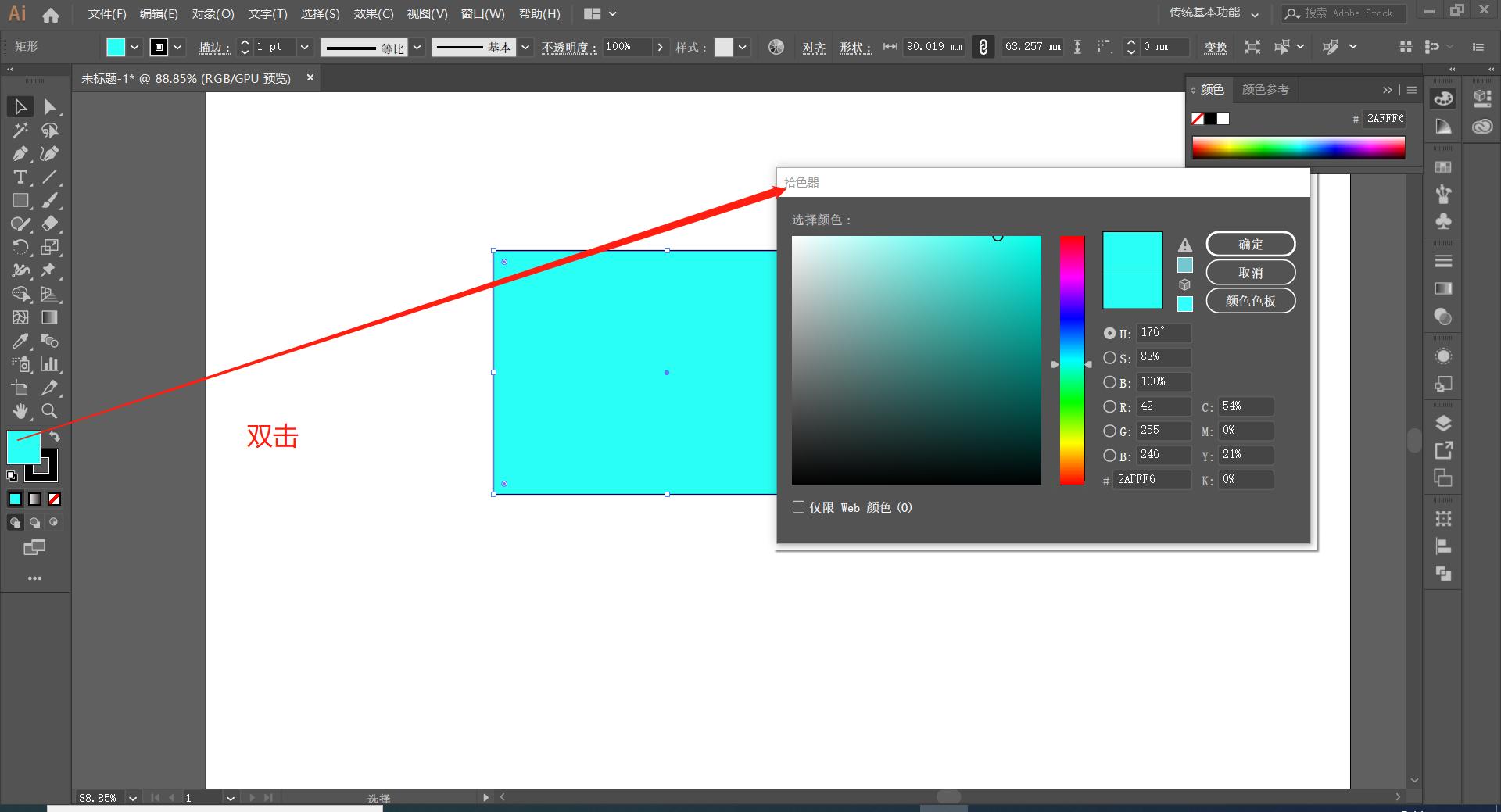Confirm color with 确定 button
Viewport: 1501px width, 812px height.
[x=1251, y=244]
